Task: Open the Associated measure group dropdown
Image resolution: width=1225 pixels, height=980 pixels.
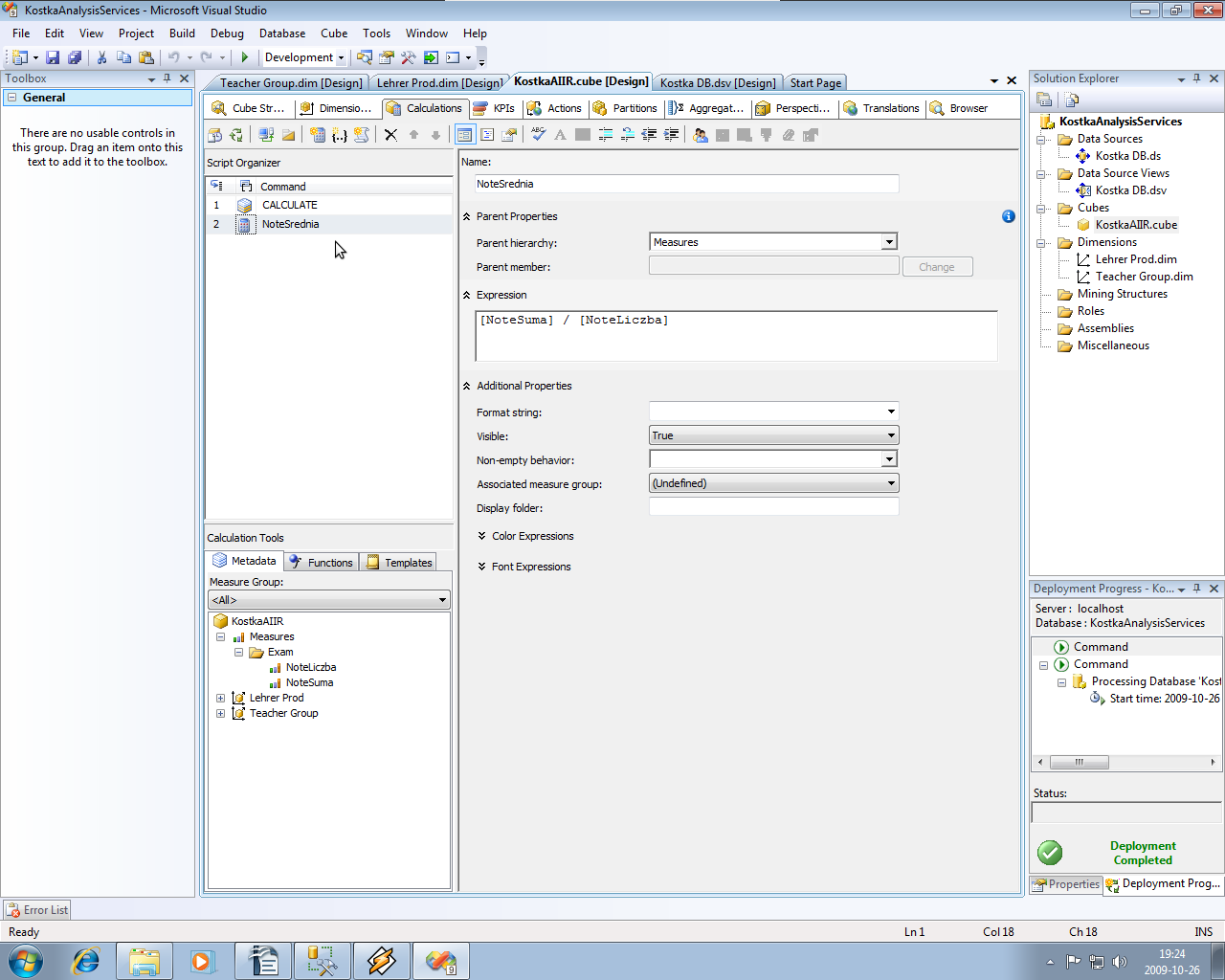Action: click(x=891, y=483)
